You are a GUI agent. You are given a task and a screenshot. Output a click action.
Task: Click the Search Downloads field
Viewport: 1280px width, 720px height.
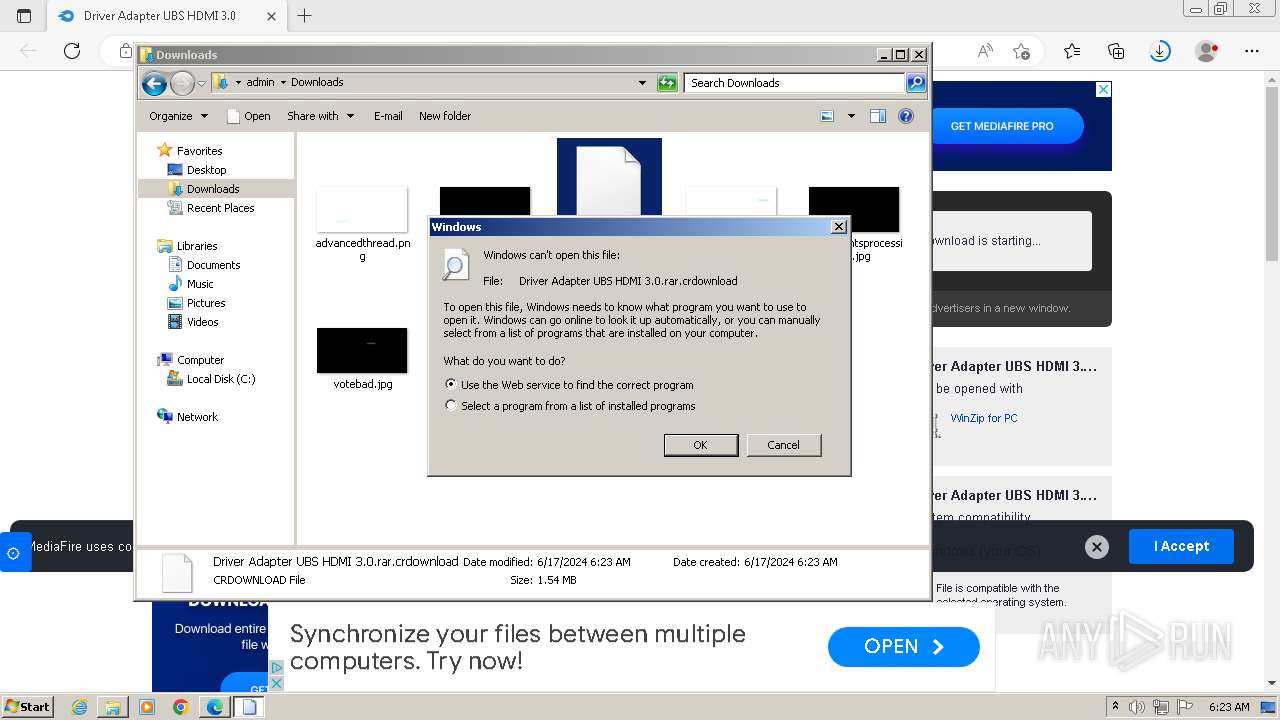click(x=794, y=83)
